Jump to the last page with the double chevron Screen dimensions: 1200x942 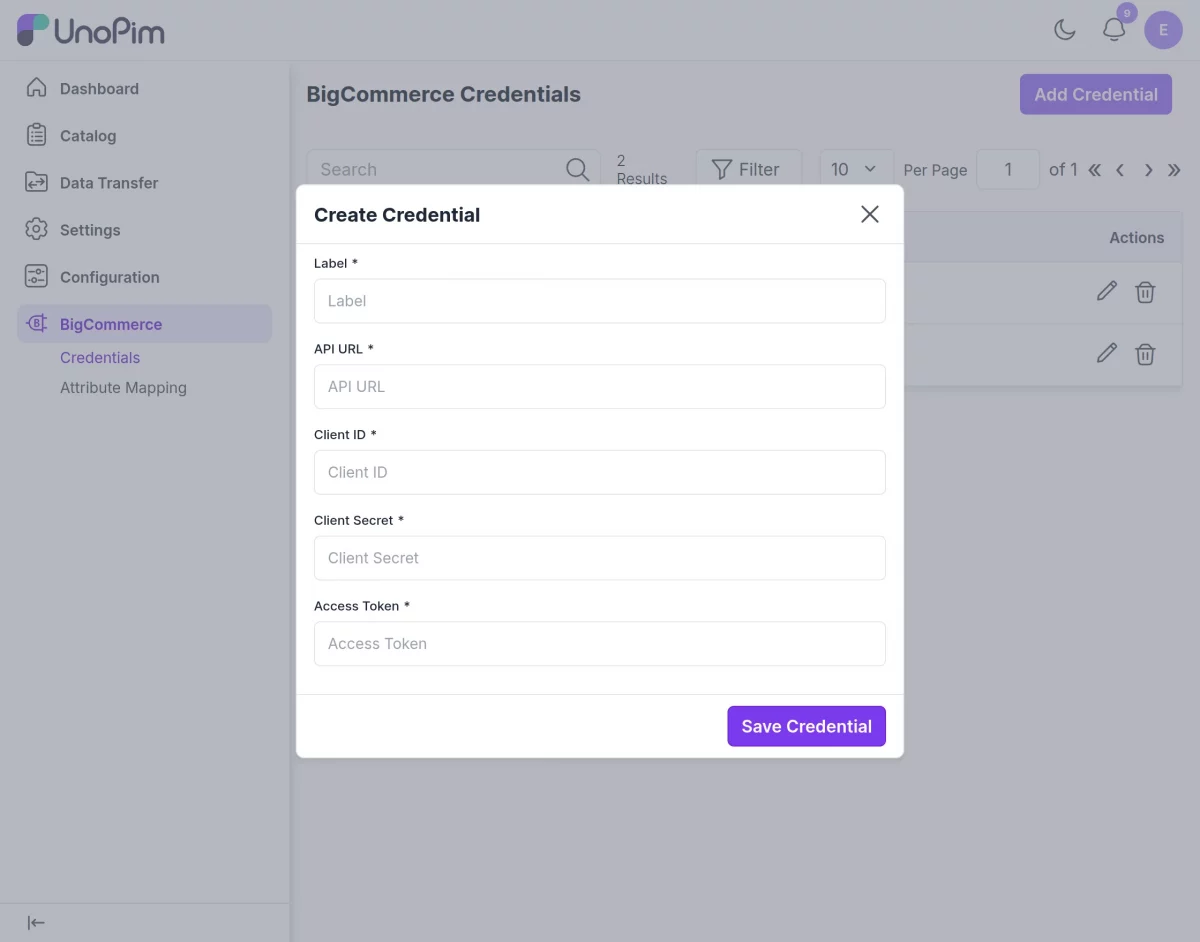click(x=1175, y=170)
